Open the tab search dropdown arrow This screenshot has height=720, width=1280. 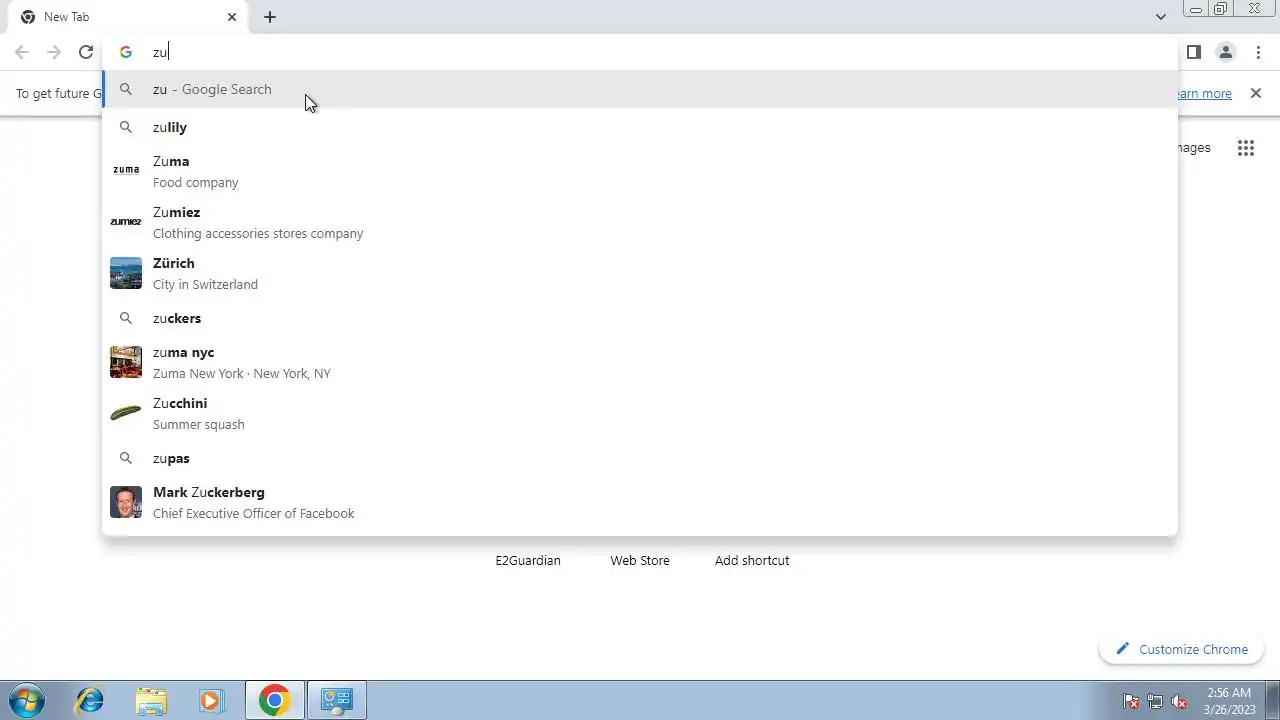tap(1160, 17)
